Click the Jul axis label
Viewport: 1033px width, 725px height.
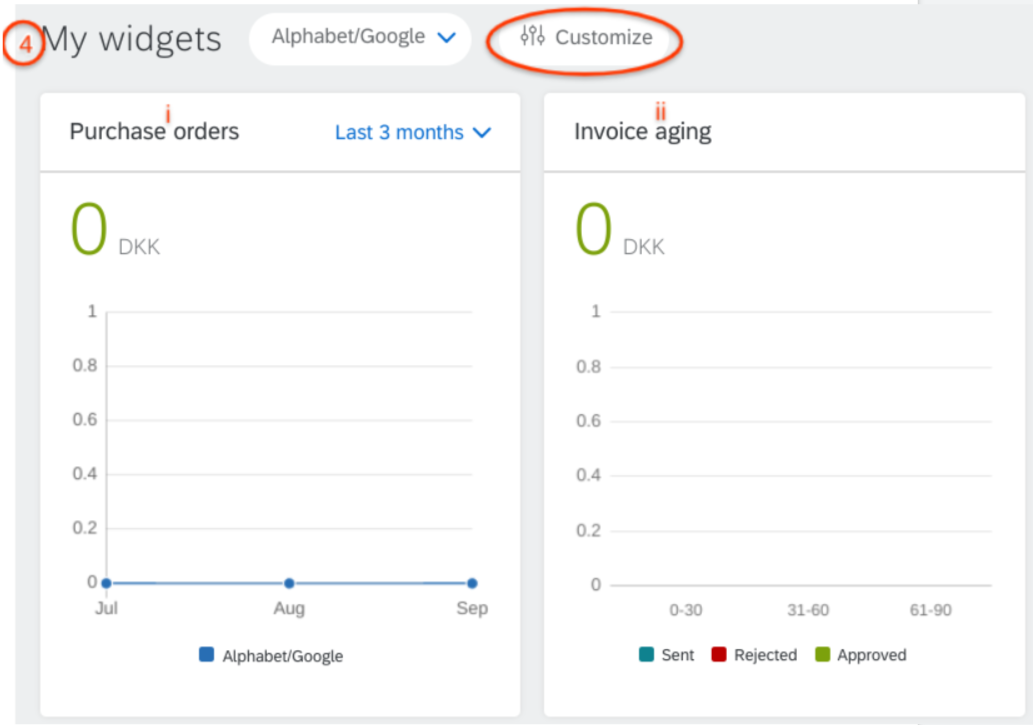pyautogui.click(x=106, y=608)
